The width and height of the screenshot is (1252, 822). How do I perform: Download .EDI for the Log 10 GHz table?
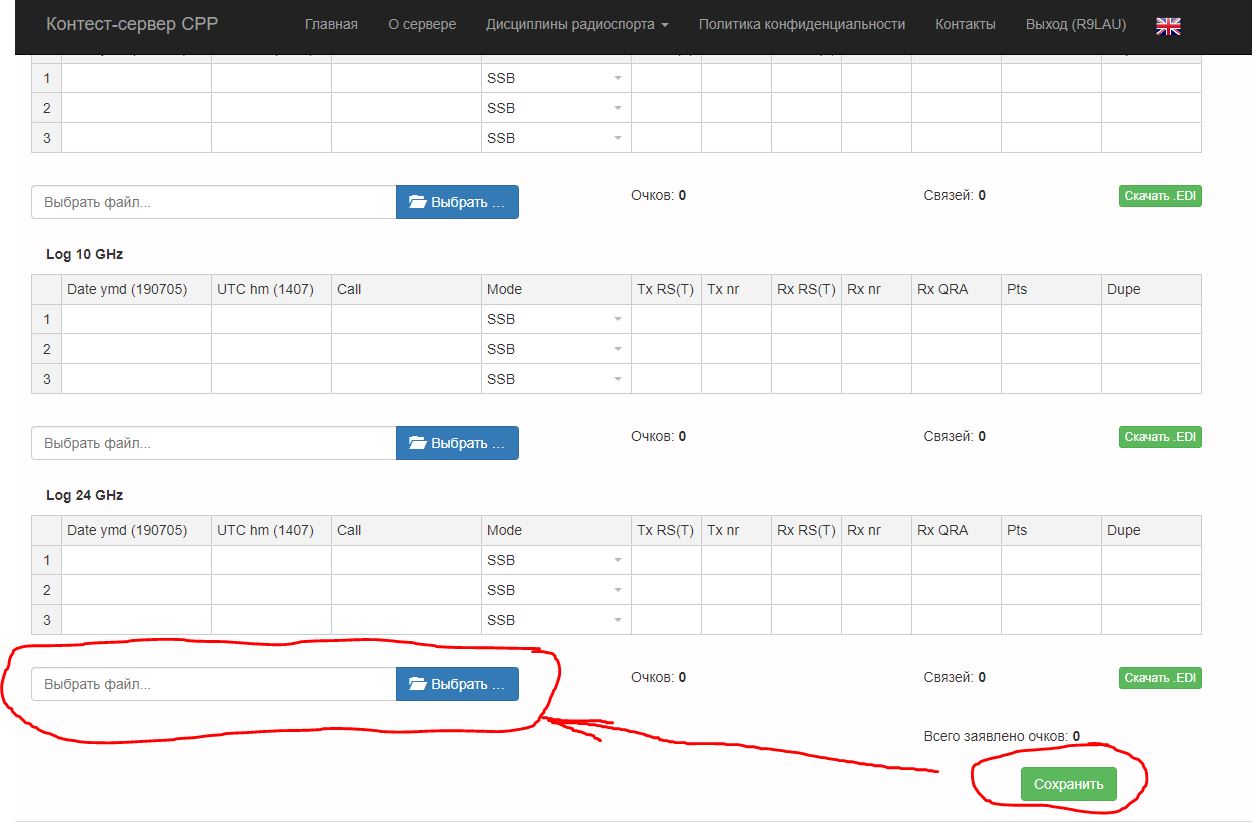pos(1160,437)
